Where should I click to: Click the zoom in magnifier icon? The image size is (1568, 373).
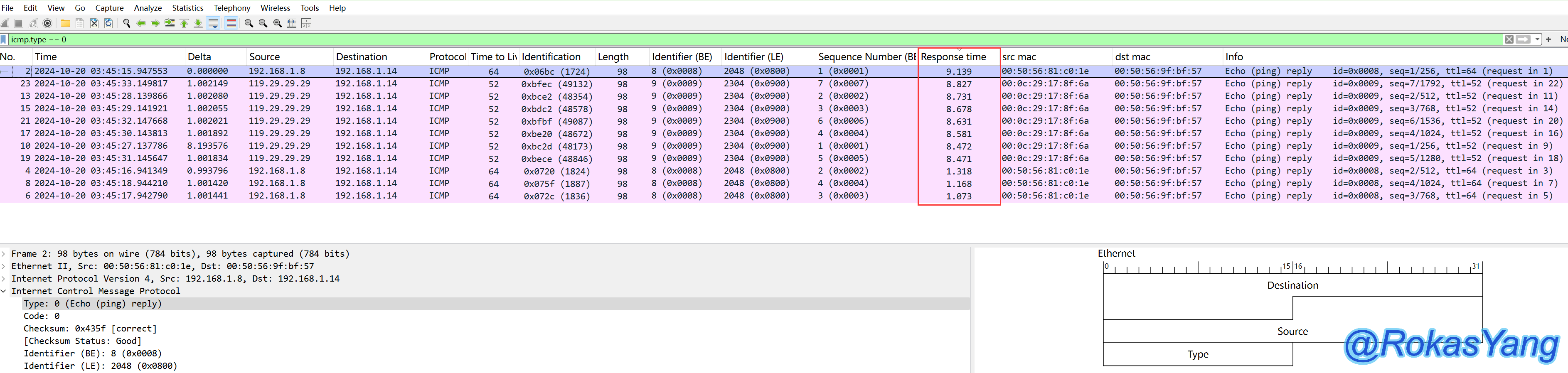tap(249, 23)
